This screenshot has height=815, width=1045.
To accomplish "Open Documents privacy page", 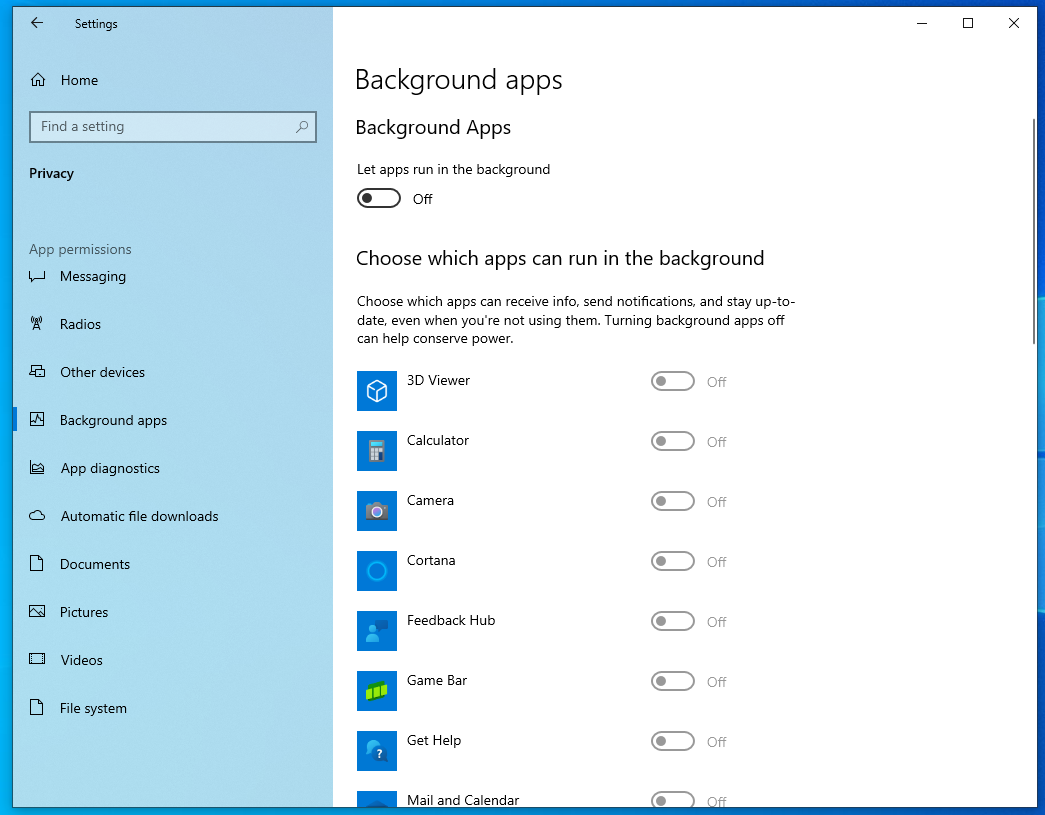I will [173, 564].
